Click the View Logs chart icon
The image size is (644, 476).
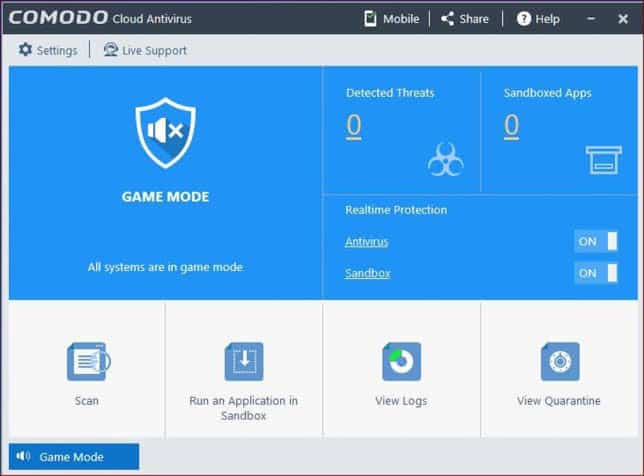click(402, 361)
